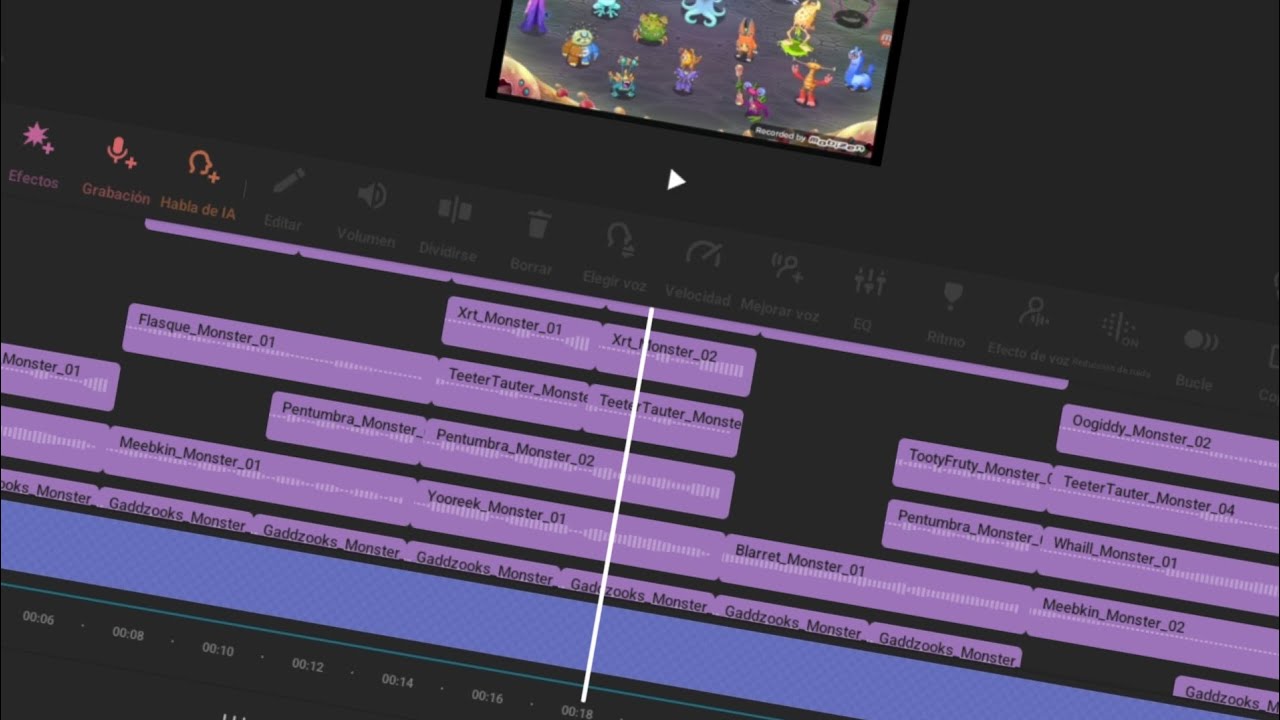Click the Borrar trash icon
The image size is (1280, 720).
point(538,224)
